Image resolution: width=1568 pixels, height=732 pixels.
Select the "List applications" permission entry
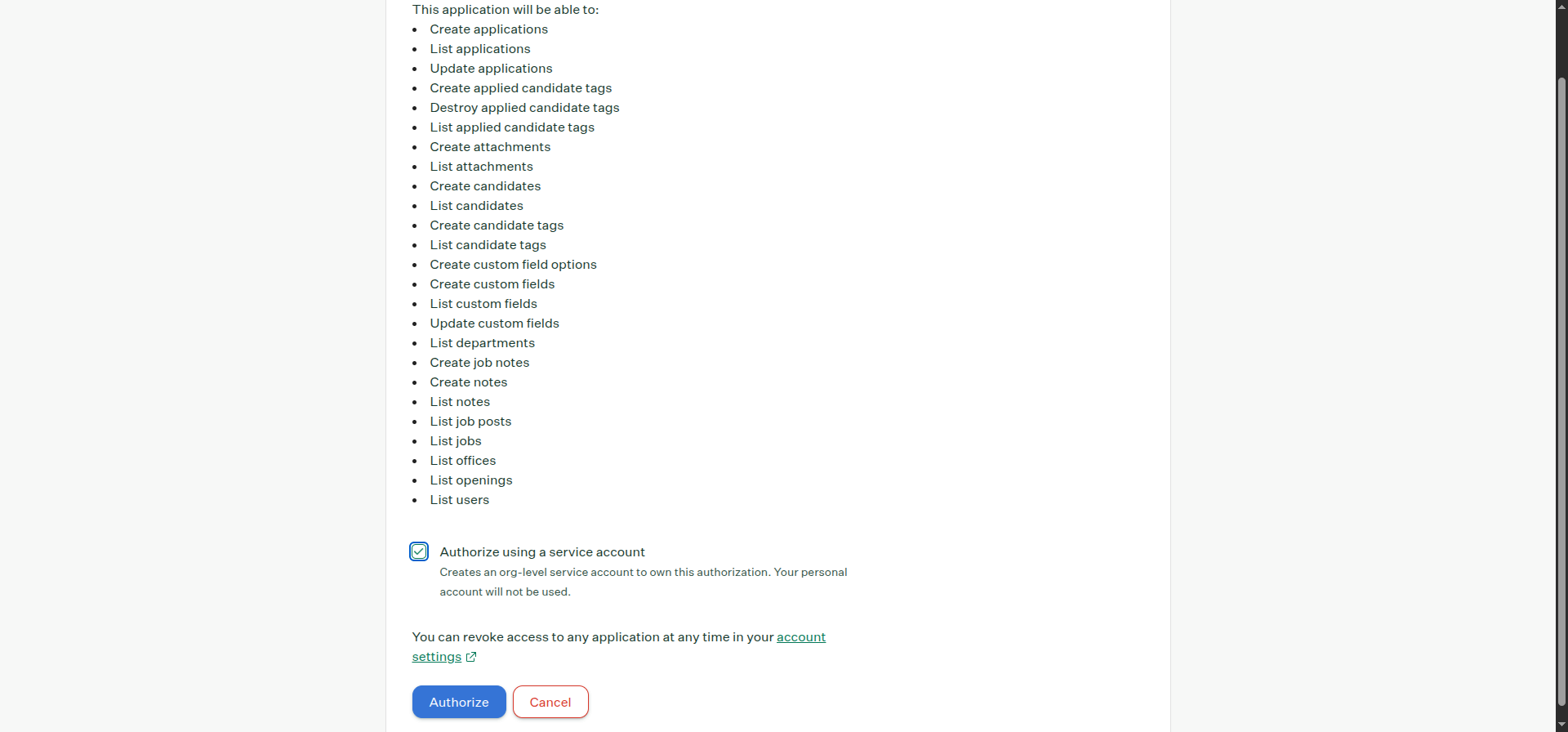480,49
